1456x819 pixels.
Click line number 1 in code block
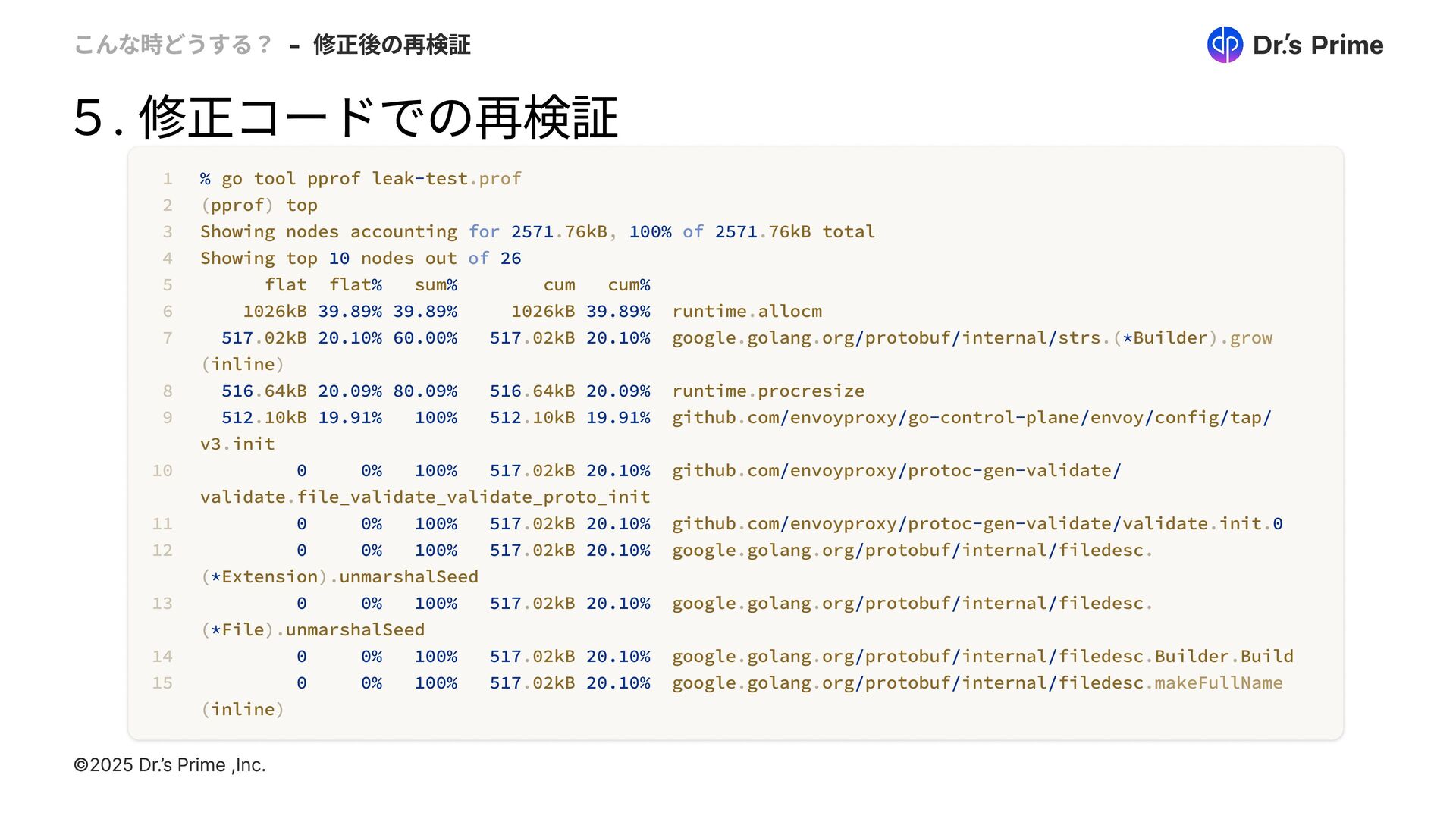tap(168, 179)
